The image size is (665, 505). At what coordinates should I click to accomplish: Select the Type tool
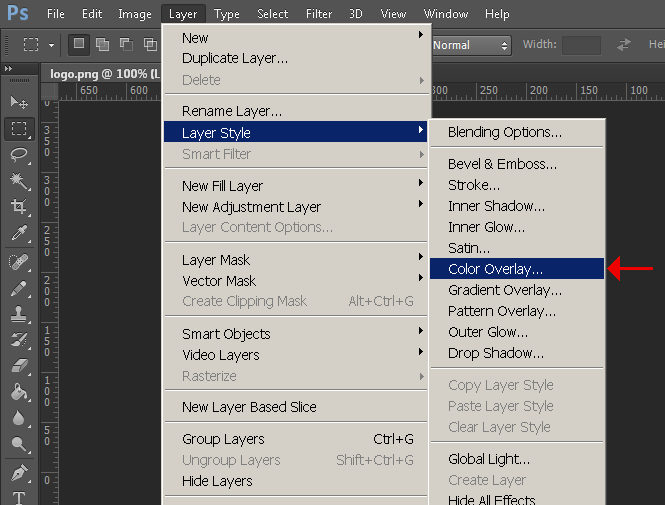19,497
